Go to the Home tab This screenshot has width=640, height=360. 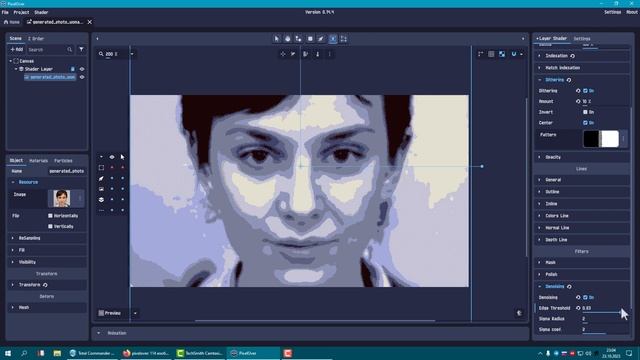coord(12,22)
